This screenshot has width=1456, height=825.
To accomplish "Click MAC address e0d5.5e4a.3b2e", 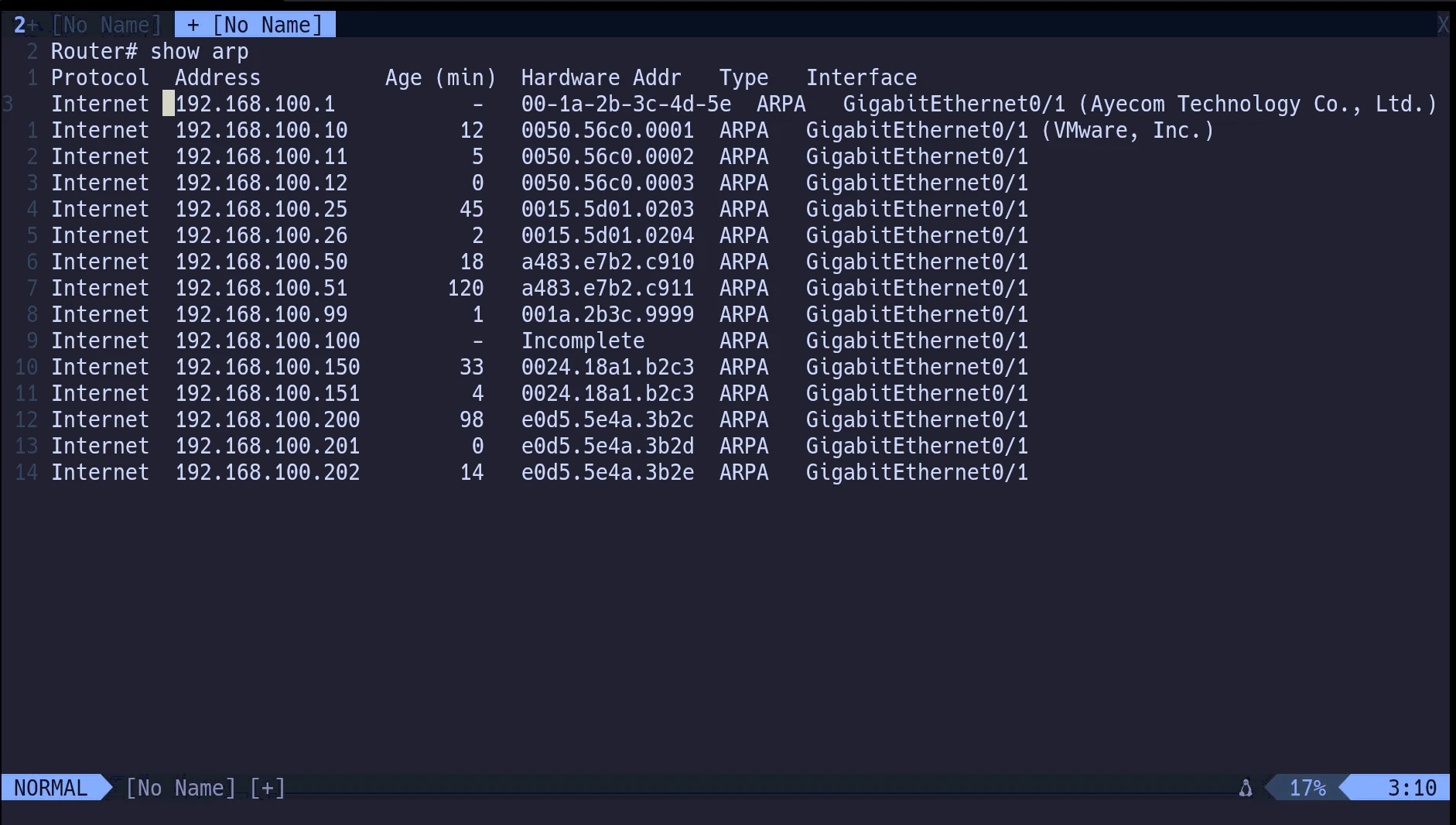I will point(608,473).
